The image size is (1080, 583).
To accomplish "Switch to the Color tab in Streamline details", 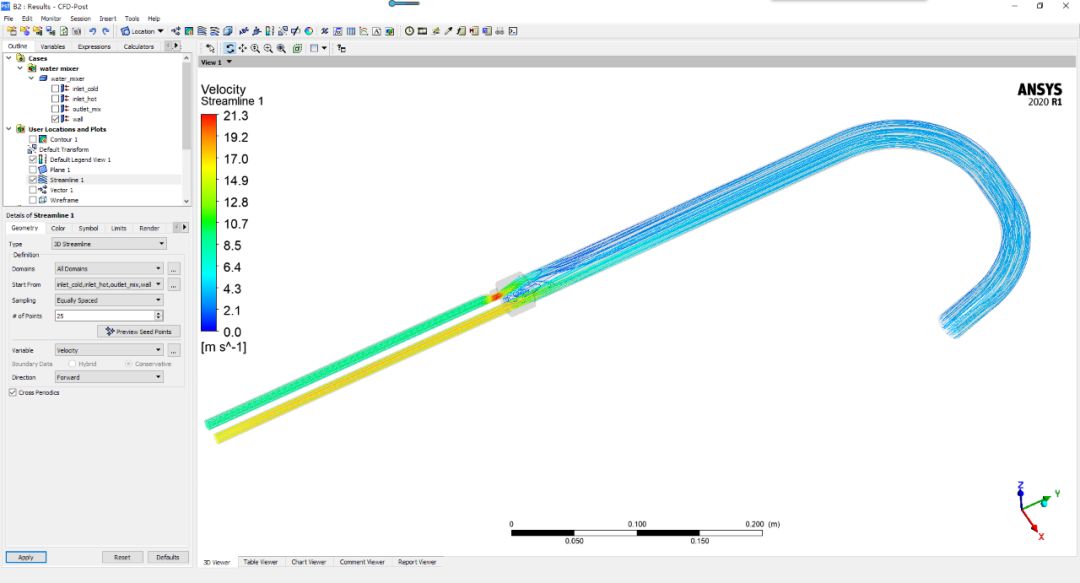I will (x=58, y=228).
